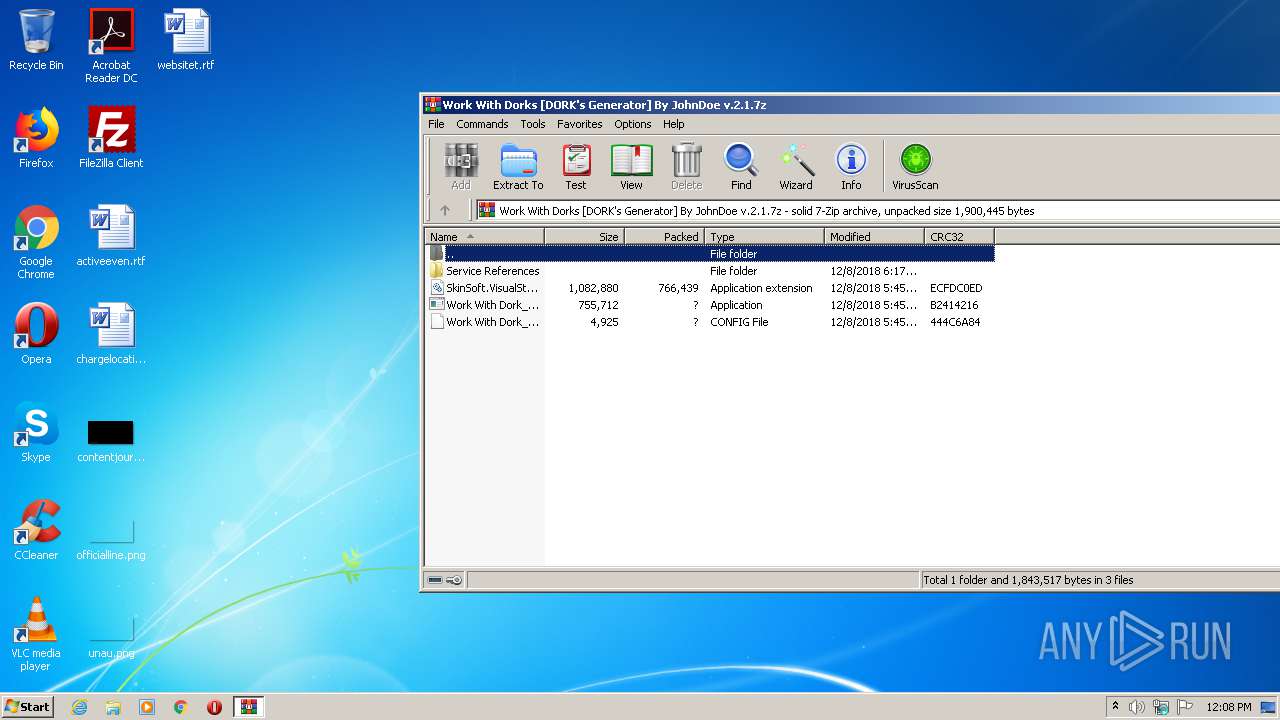
Task: Open Opera desktop icon
Action: (36, 334)
